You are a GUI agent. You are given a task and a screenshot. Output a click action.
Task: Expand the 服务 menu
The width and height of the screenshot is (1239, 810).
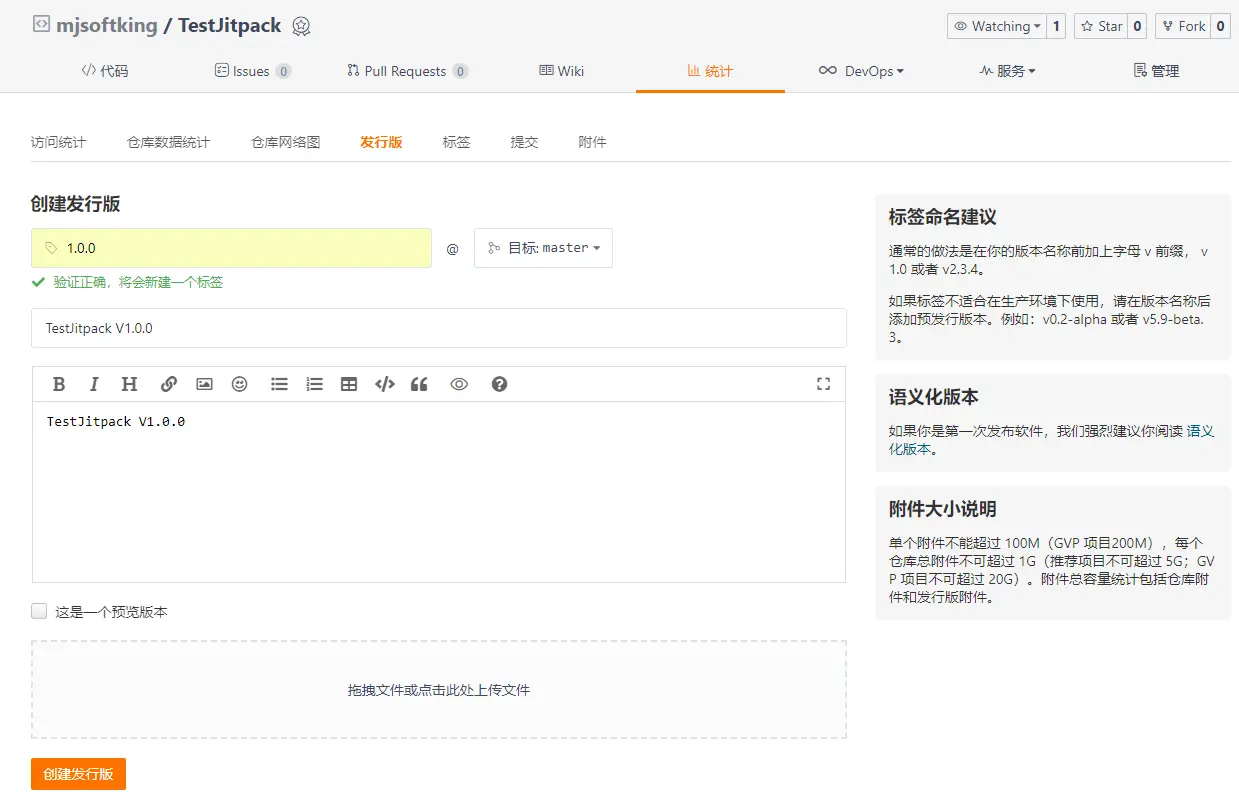(1007, 71)
